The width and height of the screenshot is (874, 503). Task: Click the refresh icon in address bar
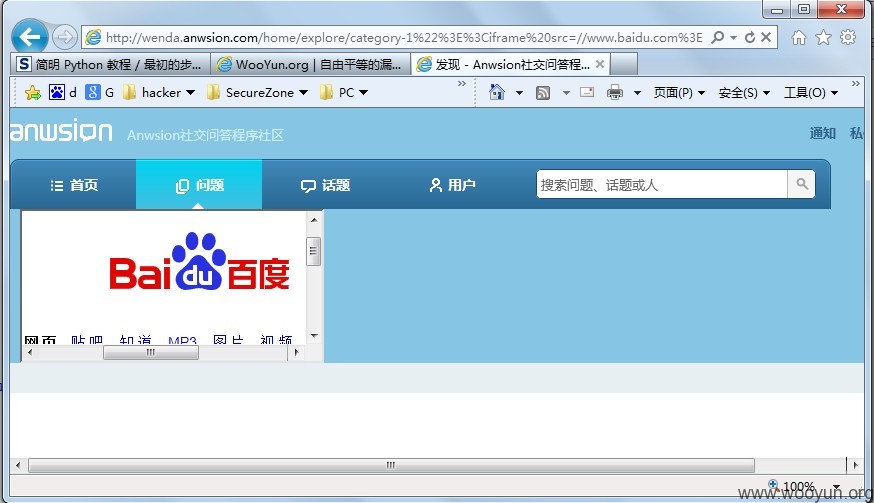[750, 37]
